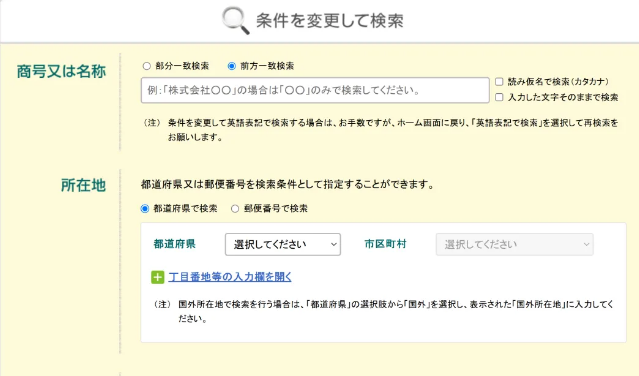Enable 読み仮名で検索(カタカナ) checkbox
This screenshot has height=376, width=639.
[499, 82]
